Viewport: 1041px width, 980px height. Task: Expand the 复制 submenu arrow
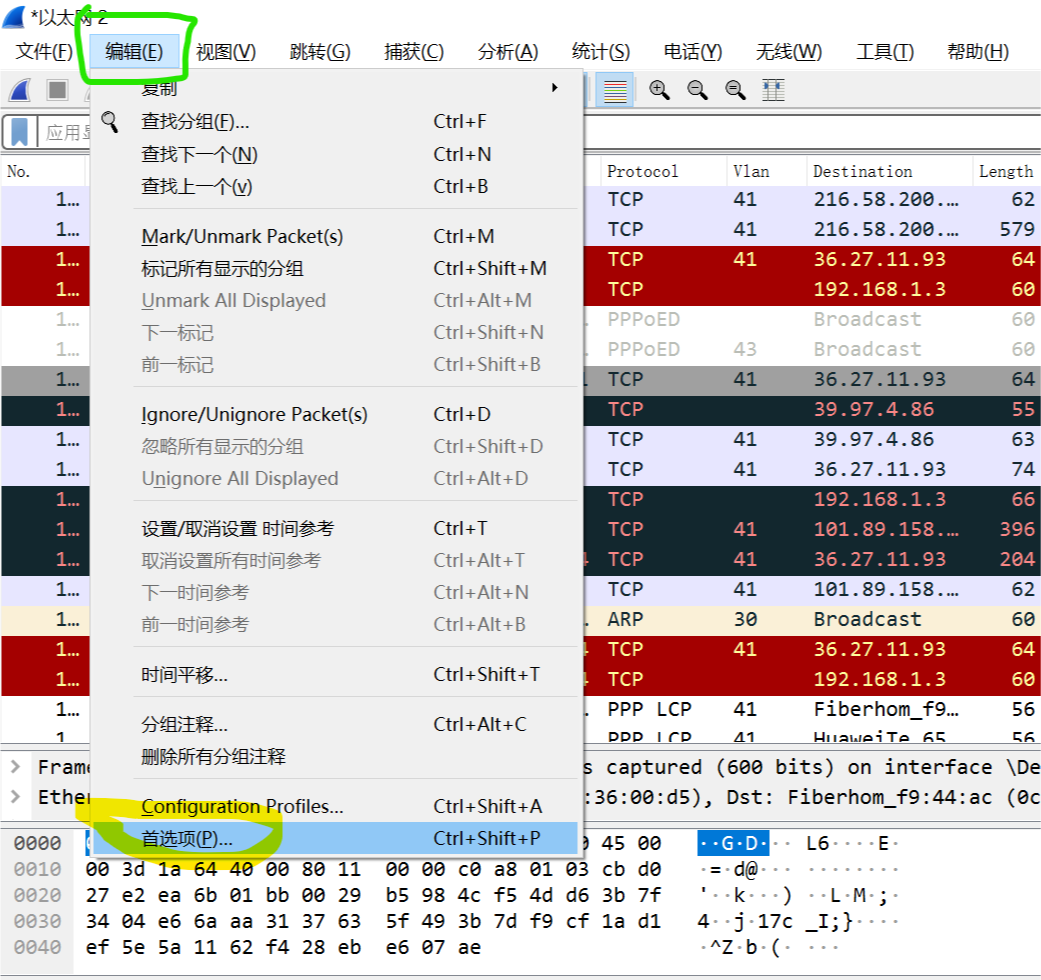556,88
